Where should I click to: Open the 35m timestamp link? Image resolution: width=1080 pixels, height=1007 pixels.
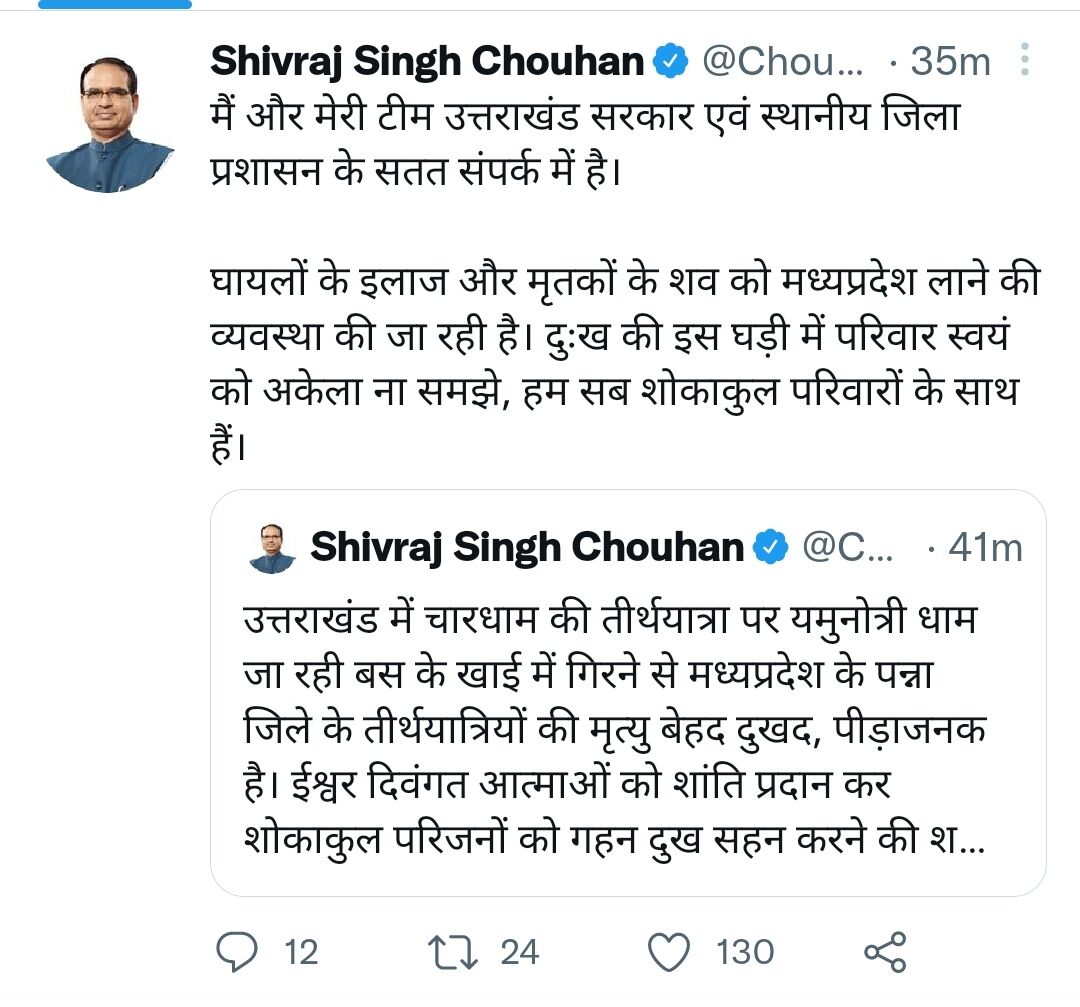coord(948,62)
